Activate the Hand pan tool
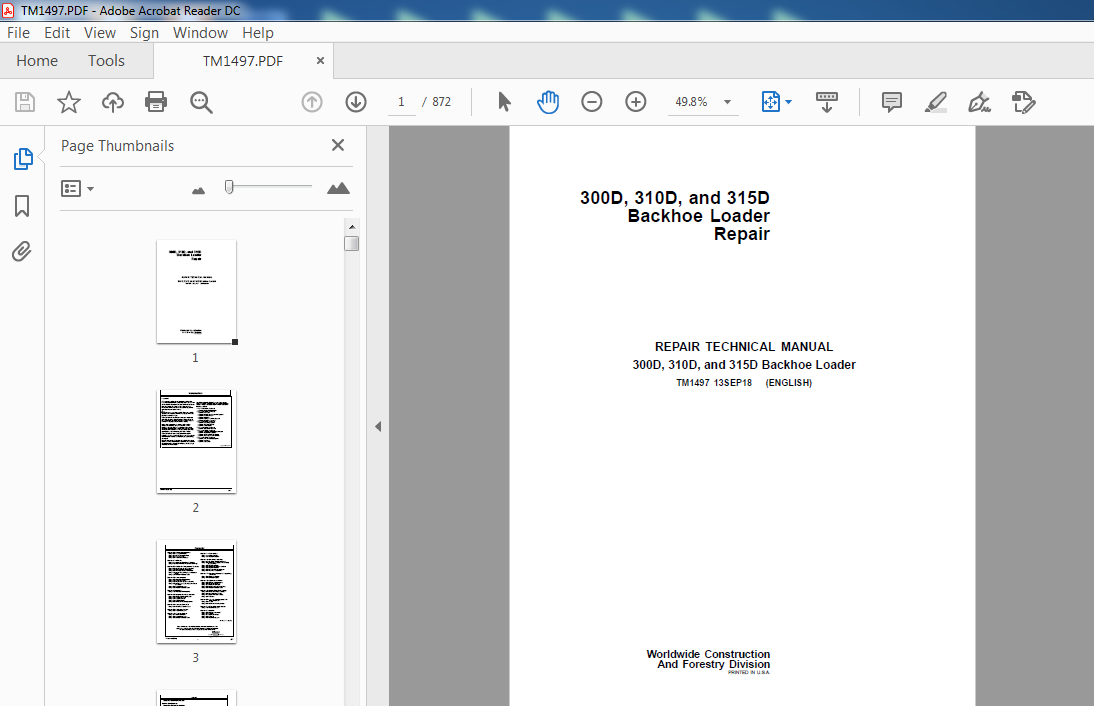The height and width of the screenshot is (706, 1094). (548, 102)
